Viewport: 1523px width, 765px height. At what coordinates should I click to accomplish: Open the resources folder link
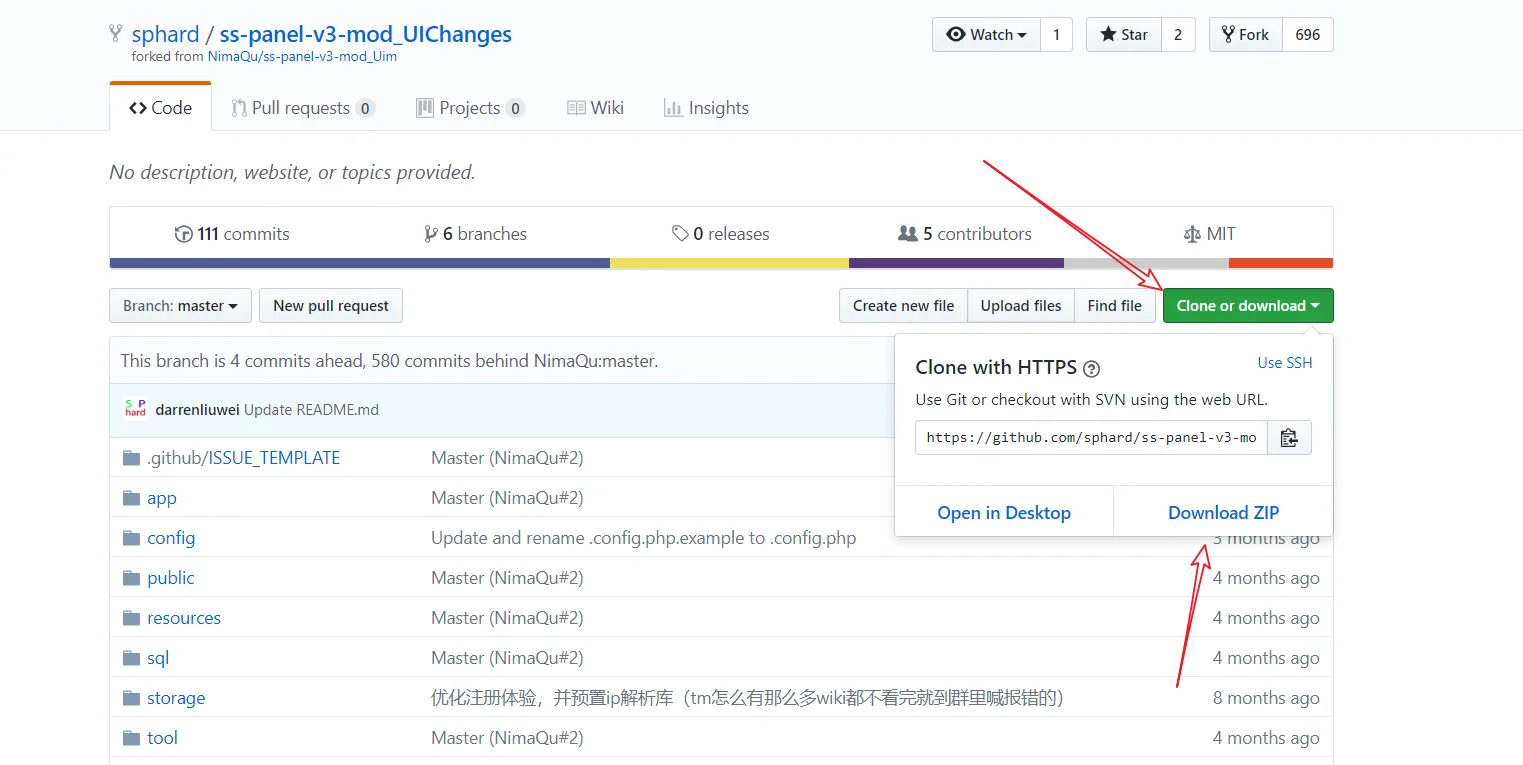click(184, 618)
